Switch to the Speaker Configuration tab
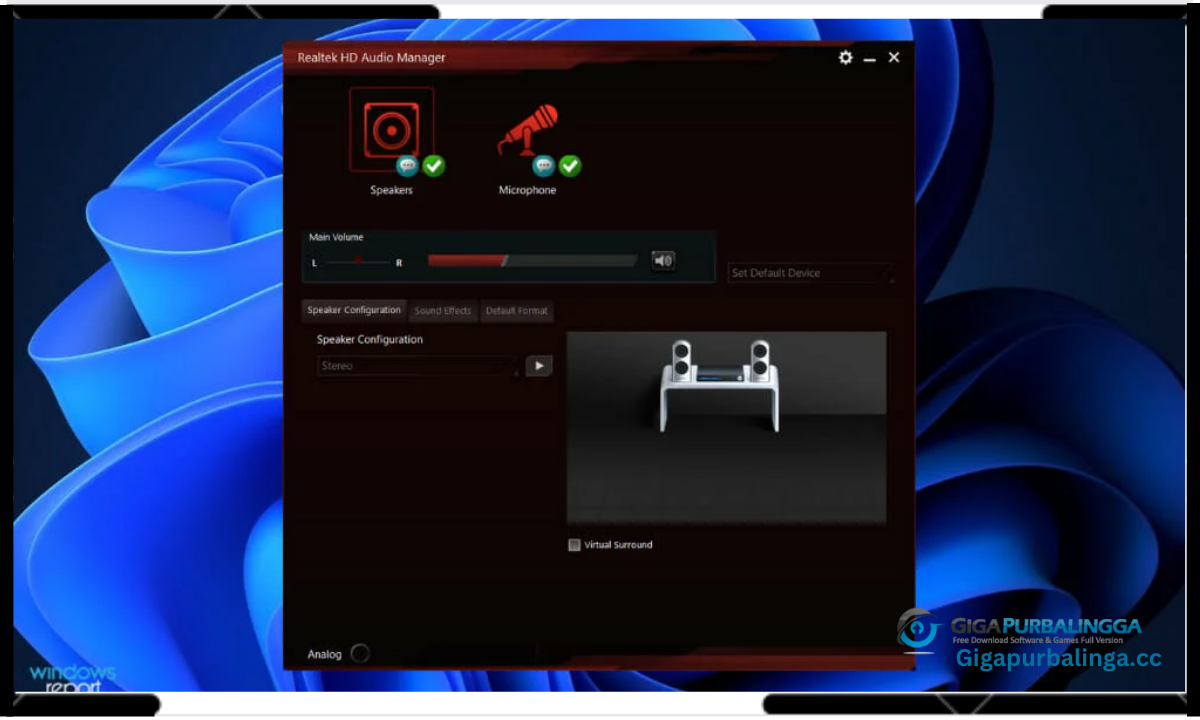This screenshot has width=1200, height=720. click(x=354, y=310)
